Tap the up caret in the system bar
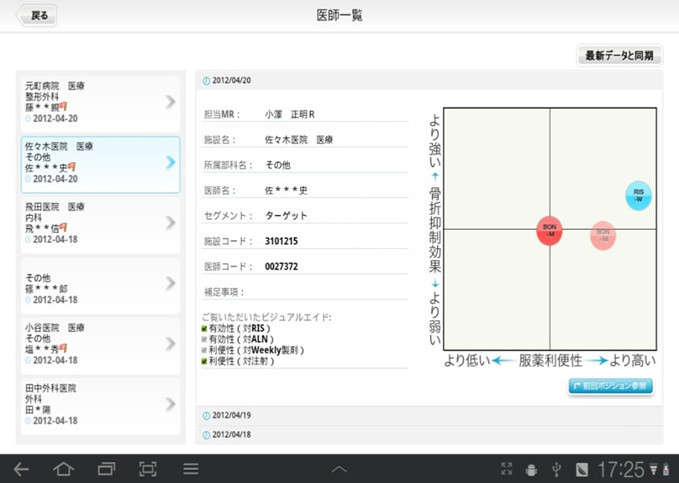Image resolution: width=679 pixels, height=483 pixels. (339, 469)
